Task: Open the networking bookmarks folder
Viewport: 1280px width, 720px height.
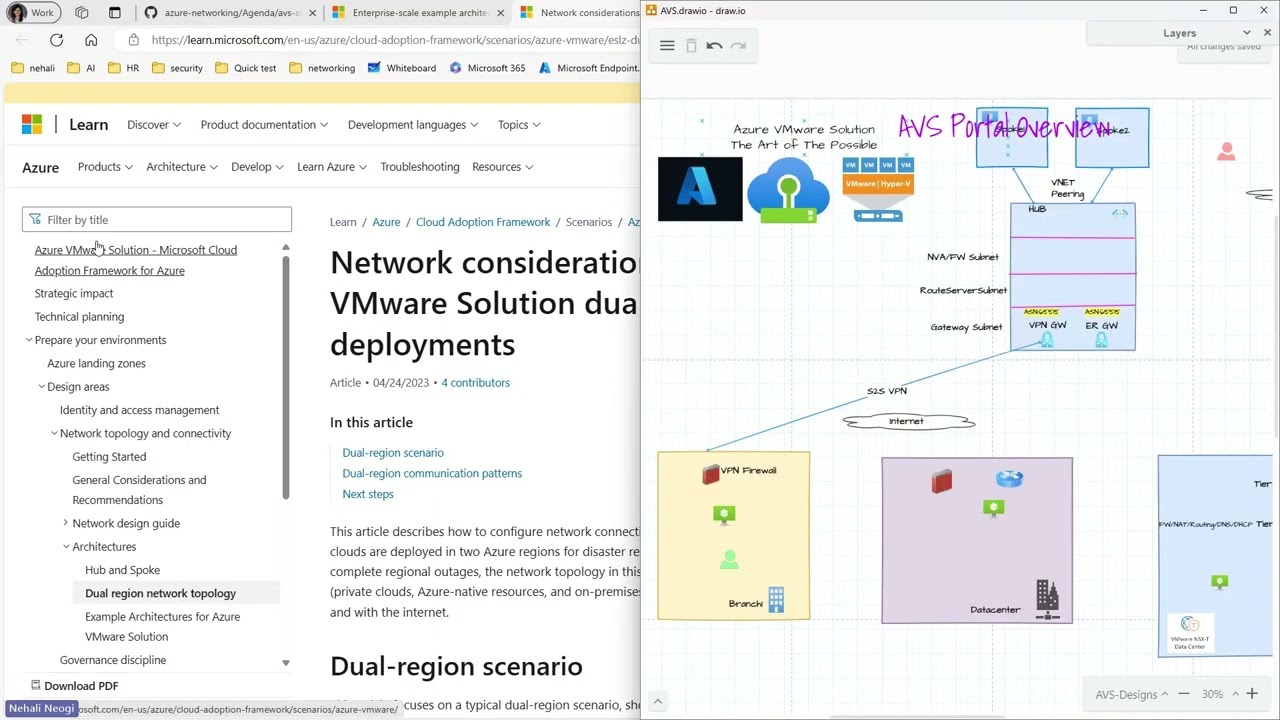Action: click(x=321, y=68)
